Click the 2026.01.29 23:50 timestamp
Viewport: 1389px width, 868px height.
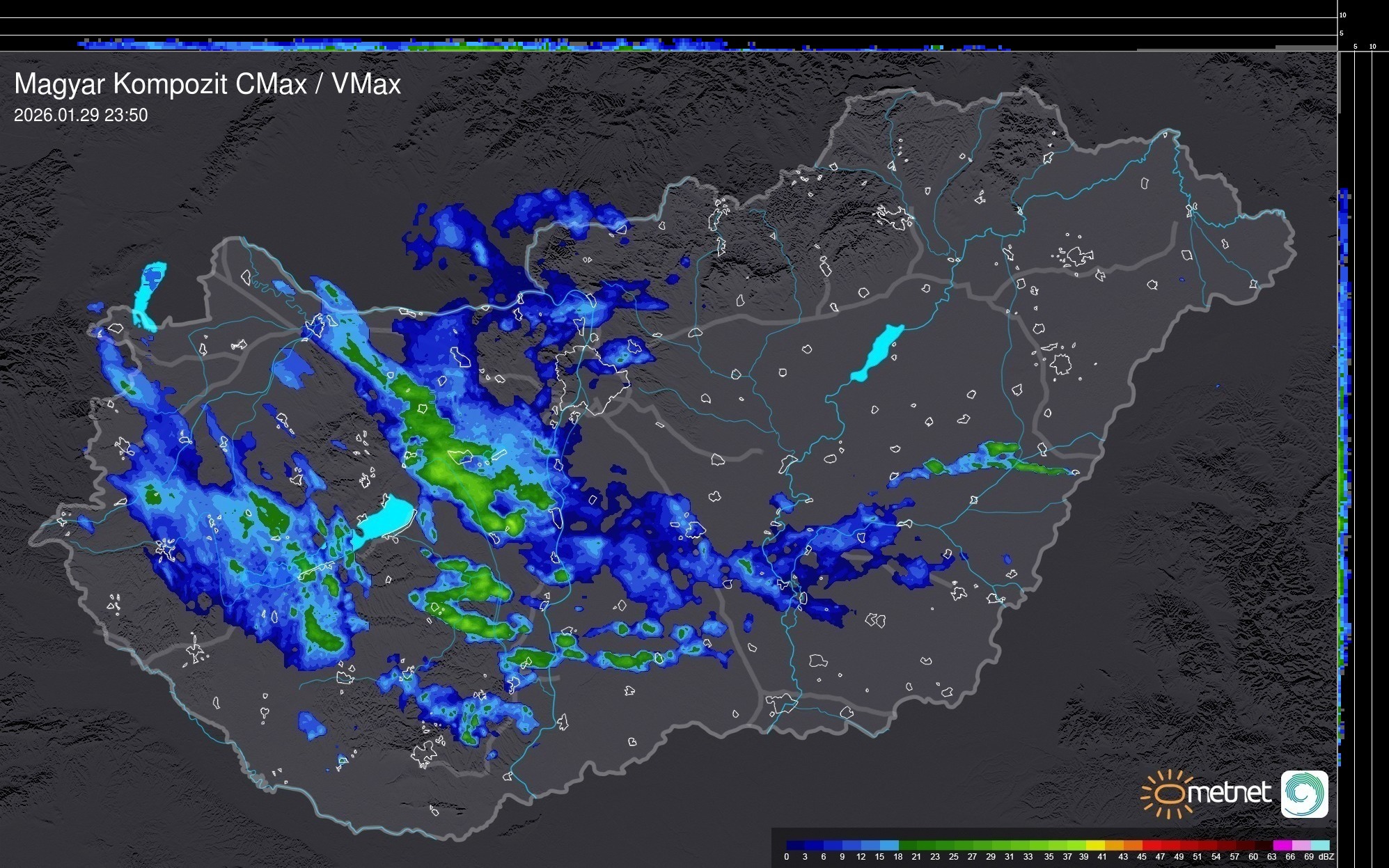click(x=81, y=115)
